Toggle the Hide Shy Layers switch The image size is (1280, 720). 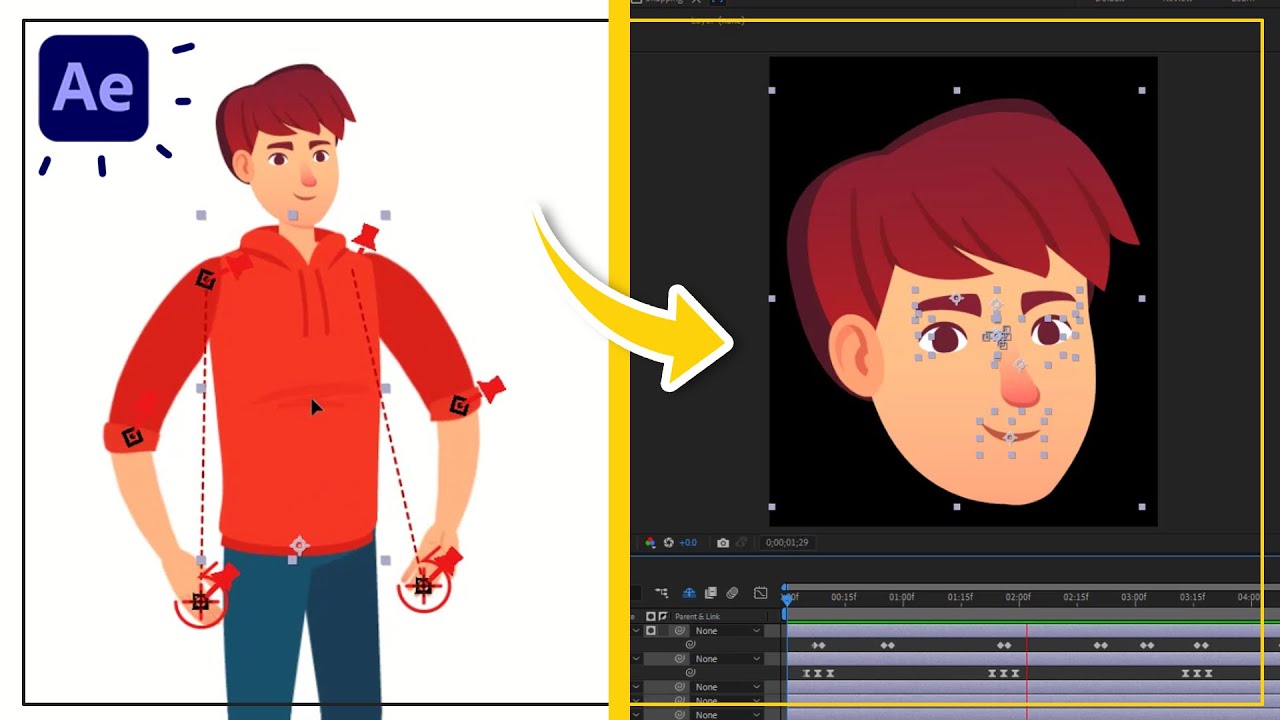click(x=689, y=592)
